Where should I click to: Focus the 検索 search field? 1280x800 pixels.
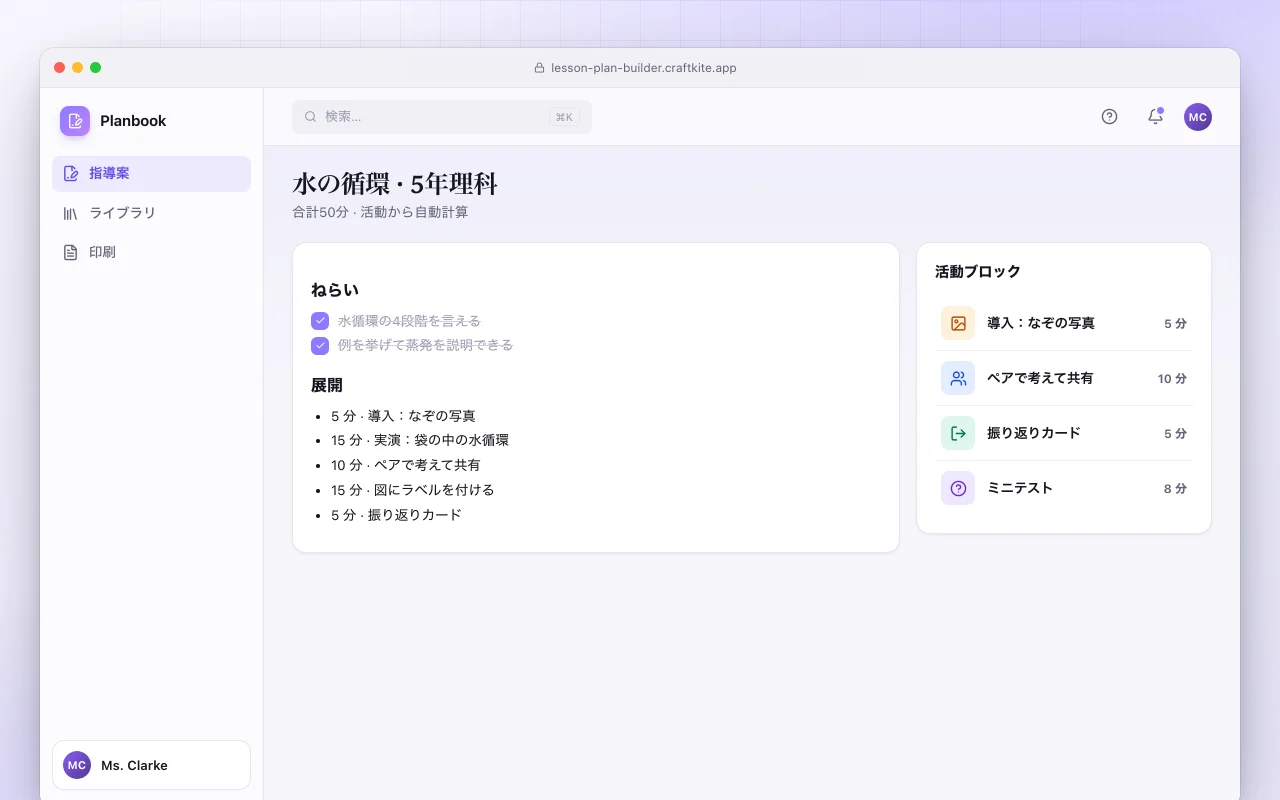pyautogui.click(x=442, y=117)
